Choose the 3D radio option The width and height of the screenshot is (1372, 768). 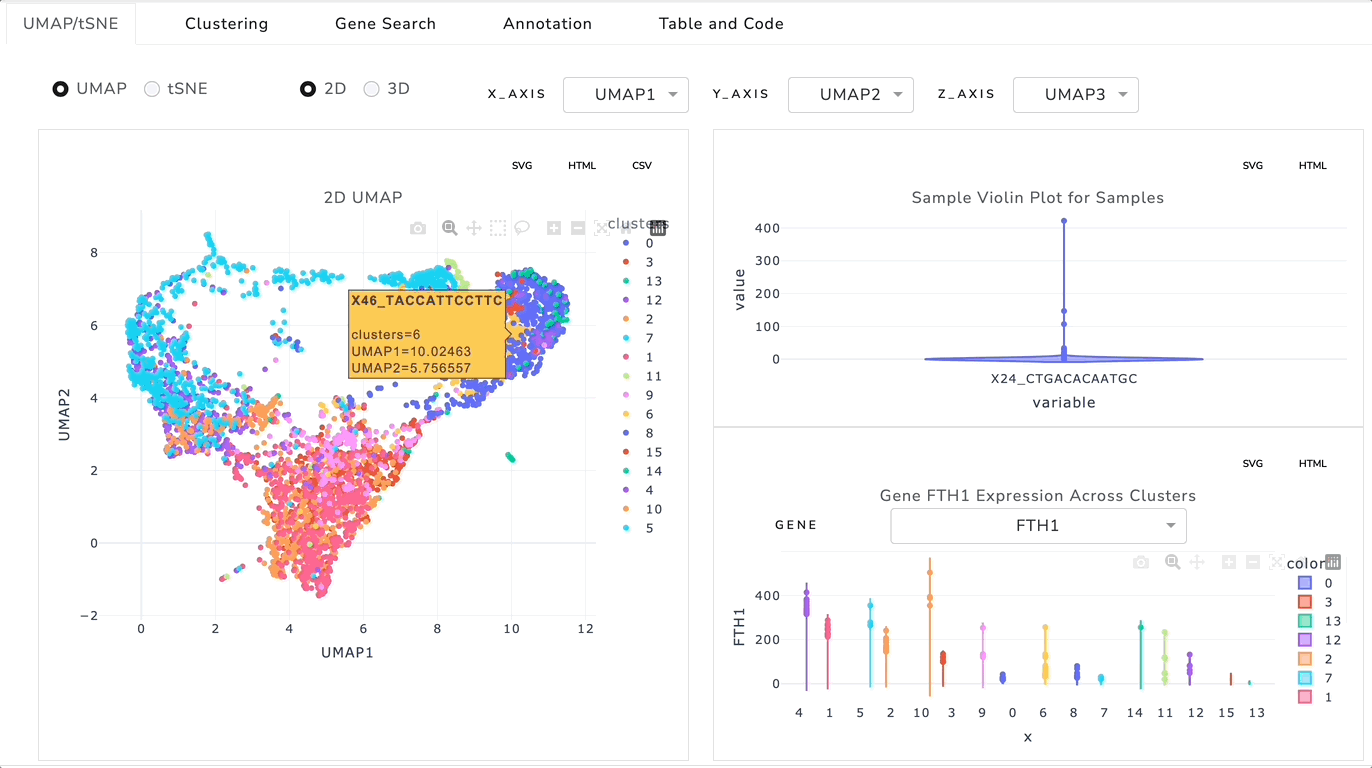pos(371,89)
